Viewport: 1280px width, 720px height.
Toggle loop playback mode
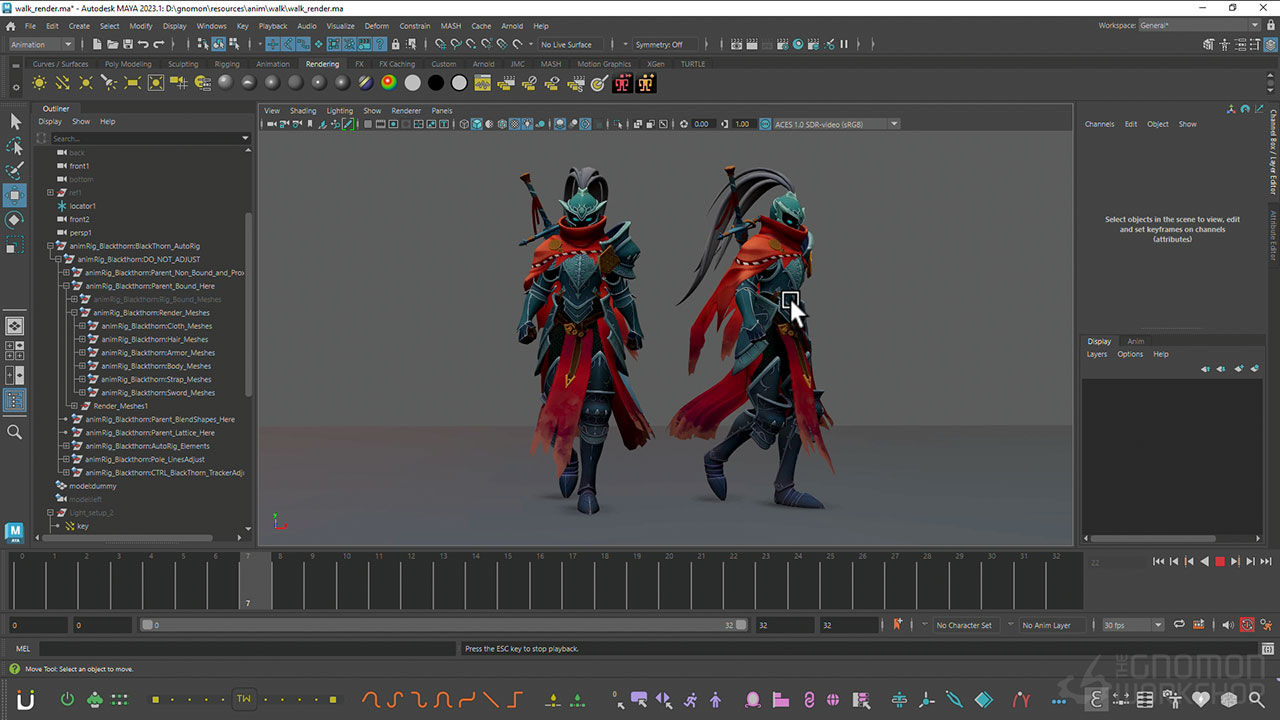(1180, 625)
